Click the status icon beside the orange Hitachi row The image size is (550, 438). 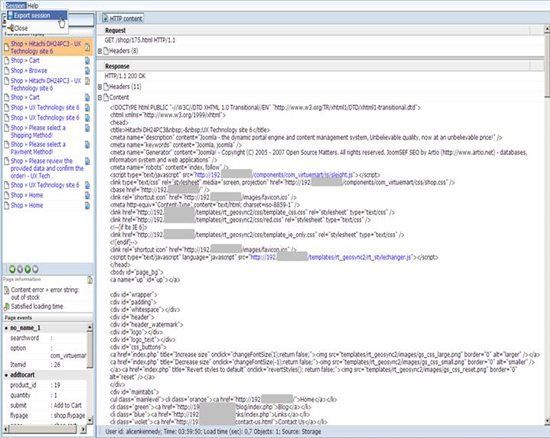point(87,47)
